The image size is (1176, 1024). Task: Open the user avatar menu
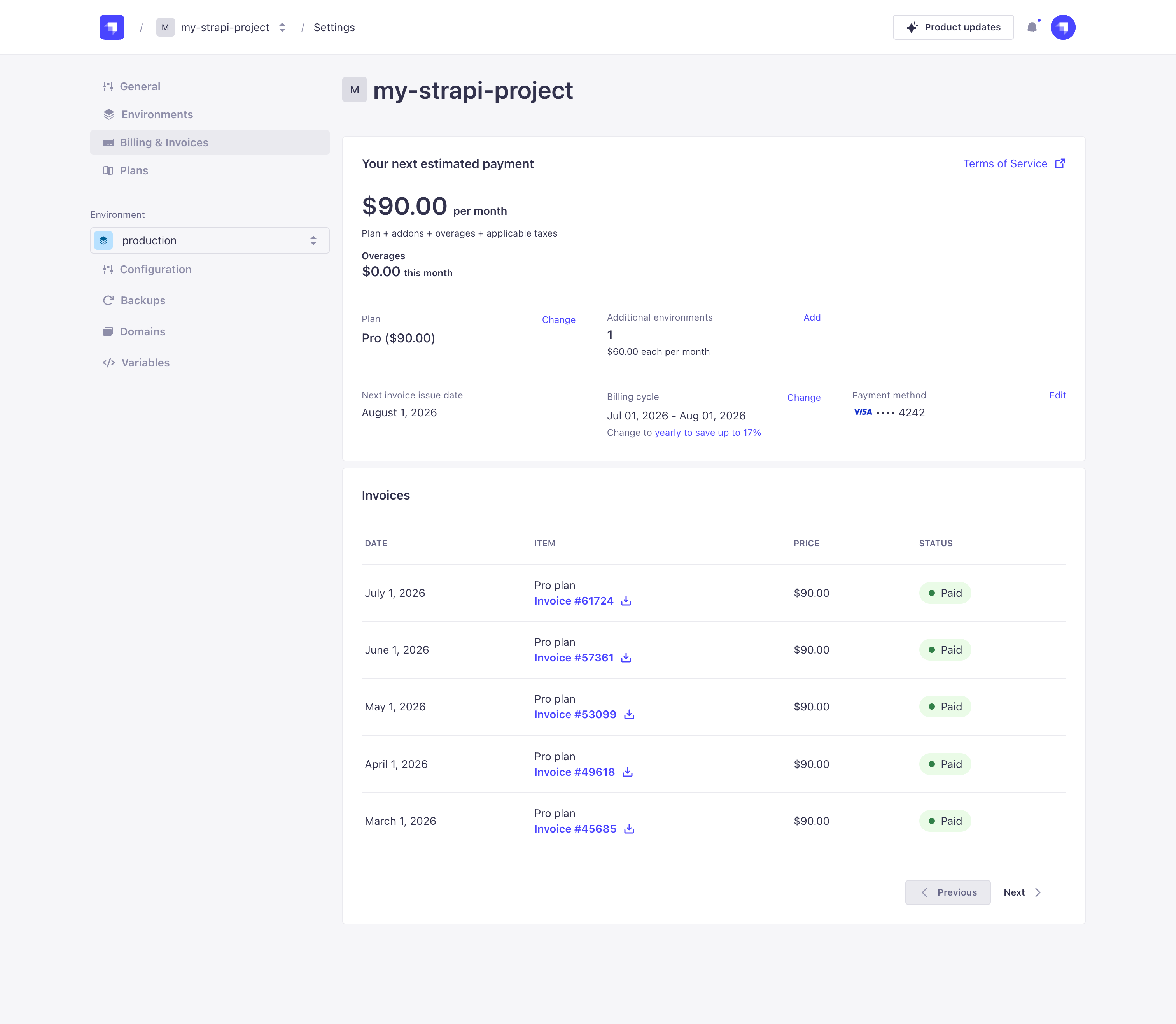pyautogui.click(x=1063, y=27)
